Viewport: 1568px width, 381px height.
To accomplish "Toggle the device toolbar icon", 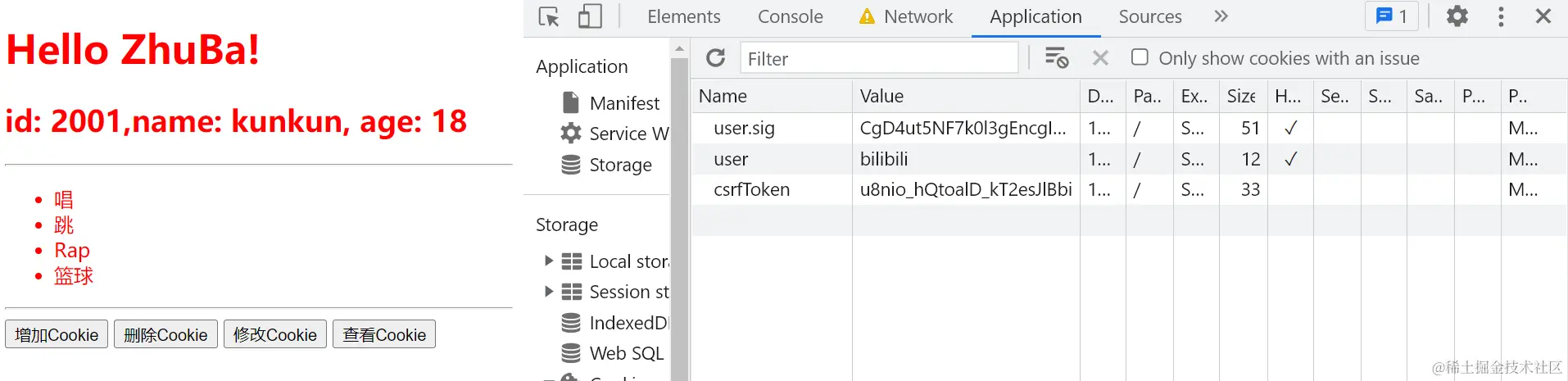I will (x=590, y=16).
